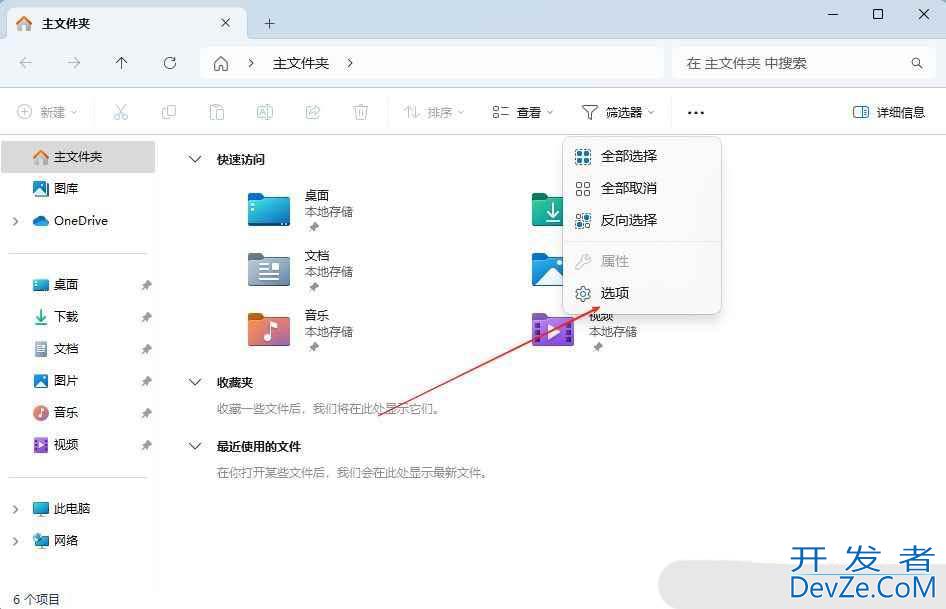Expand 网络 tree node
Image resolution: width=946 pixels, height=609 pixels.
coord(16,541)
